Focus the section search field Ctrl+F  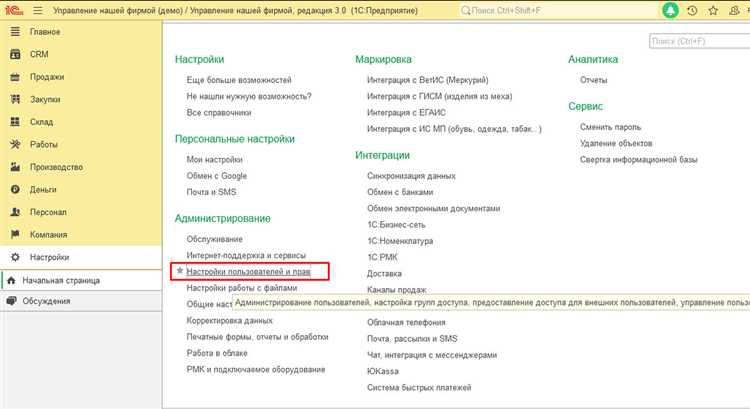[699, 41]
